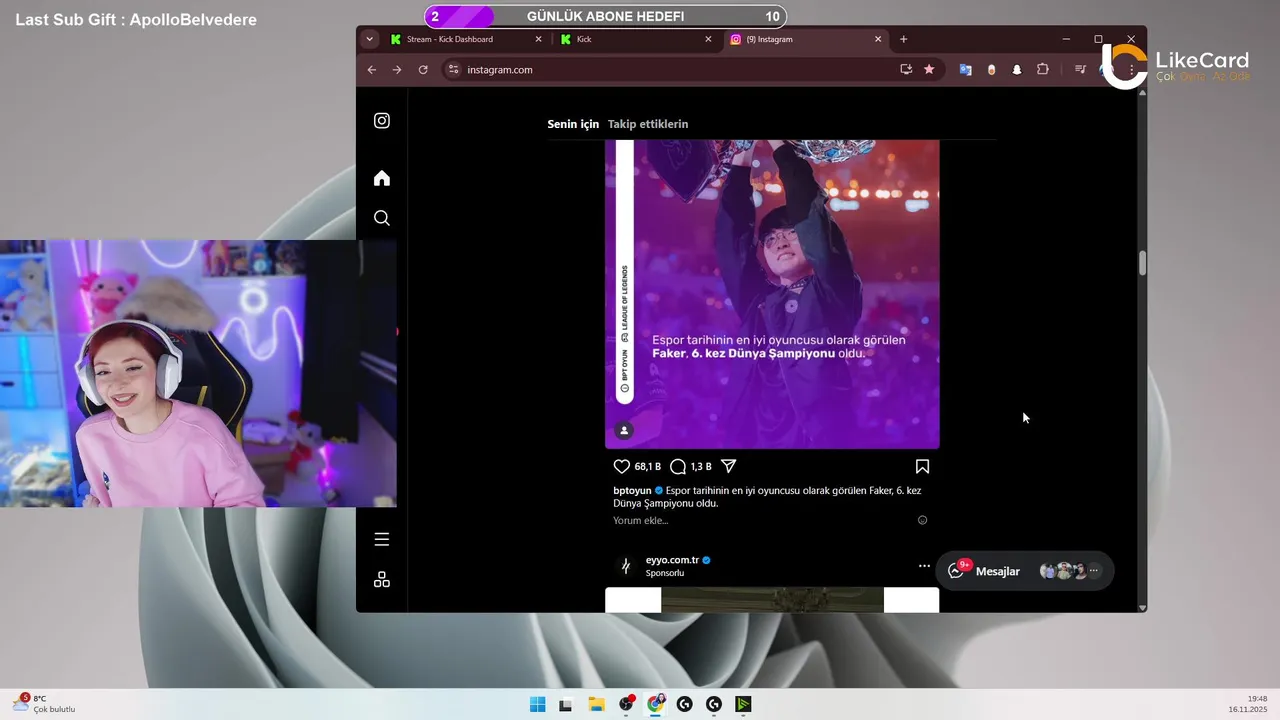1280x720 pixels.
Task: Close the Kick tab
Action: (x=709, y=39)
